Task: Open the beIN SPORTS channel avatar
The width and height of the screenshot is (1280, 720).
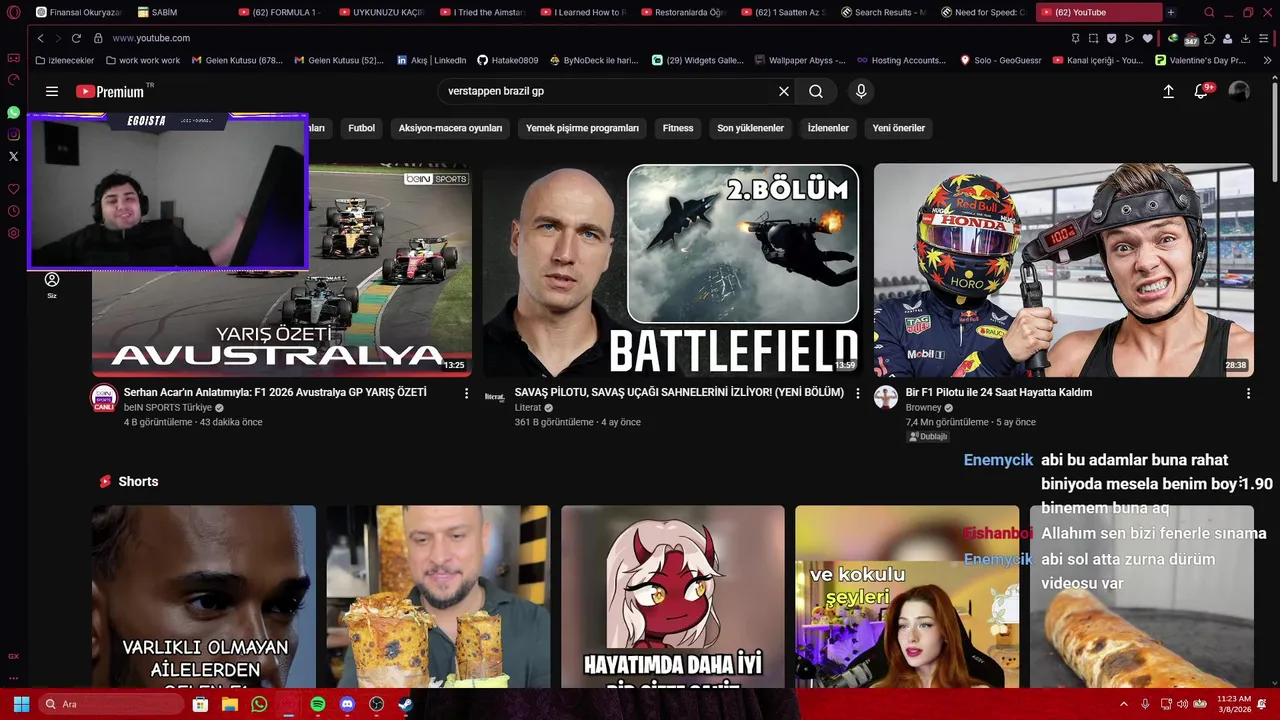Action: pos(104,398)
